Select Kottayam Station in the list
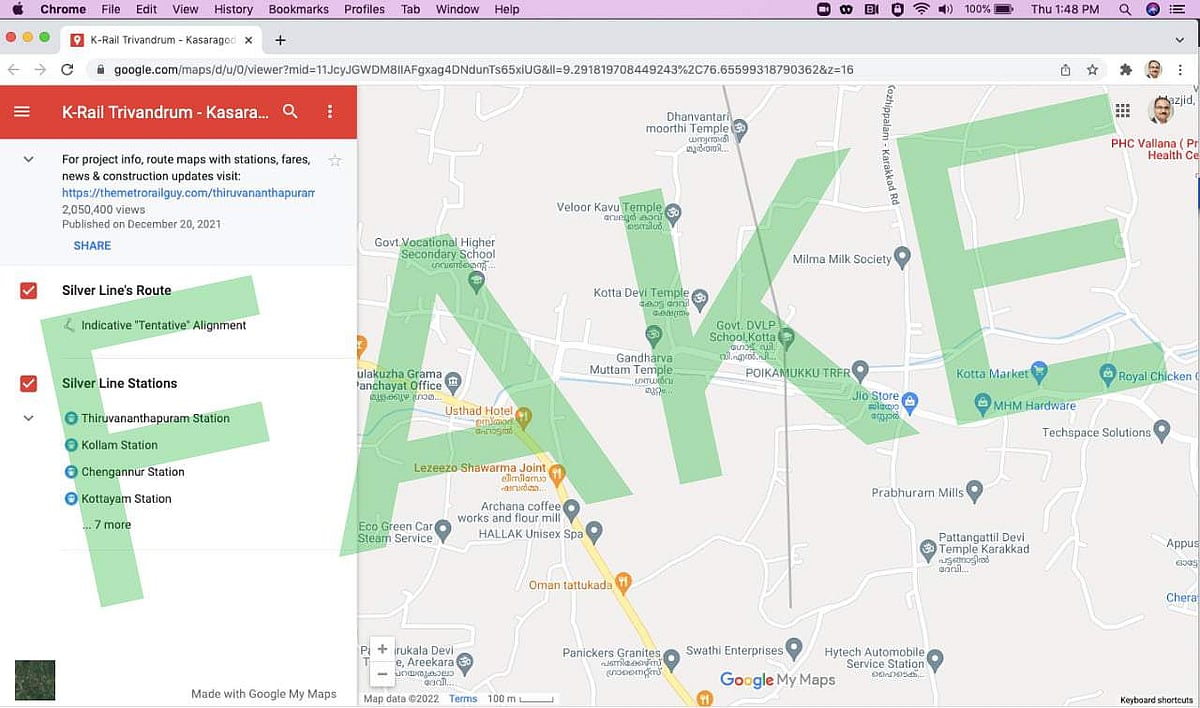This screenshot has width=1200, height=708. point(126,499)
